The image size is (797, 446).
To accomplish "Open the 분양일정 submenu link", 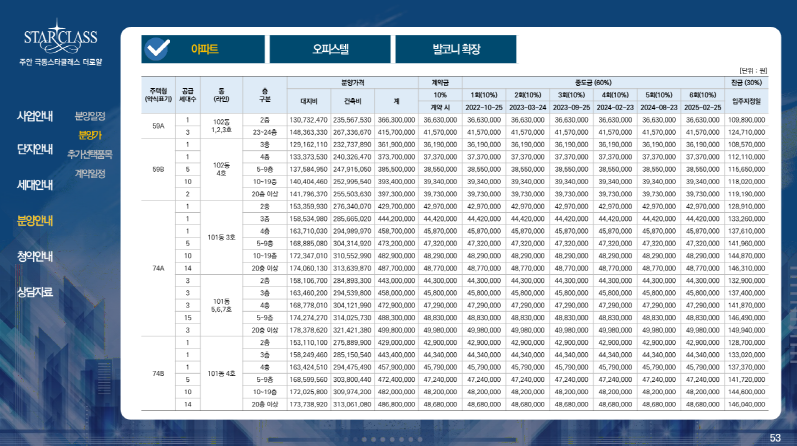I will click(90, 115).
